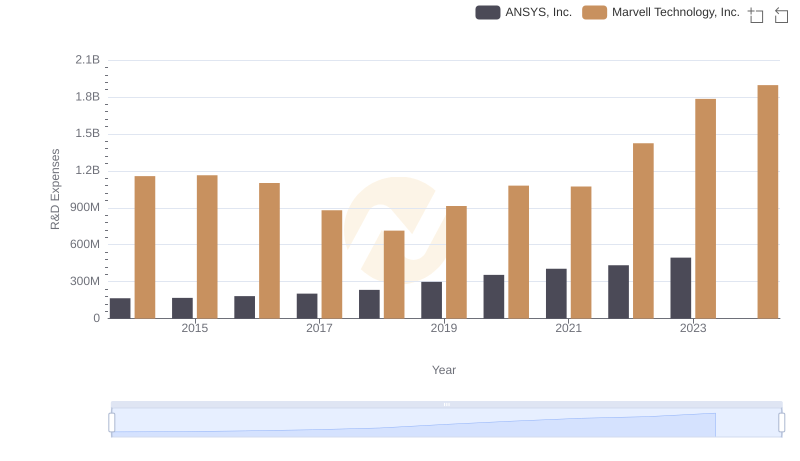
Task: Click the Marvell bar for 2018
Action: [x=394, y=274]
